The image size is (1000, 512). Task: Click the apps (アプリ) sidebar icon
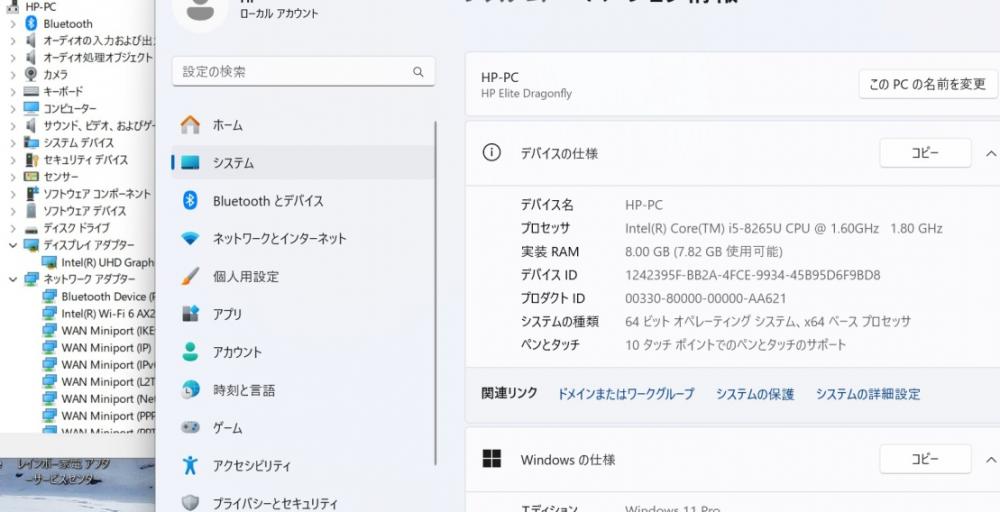[x=190, y=314]
